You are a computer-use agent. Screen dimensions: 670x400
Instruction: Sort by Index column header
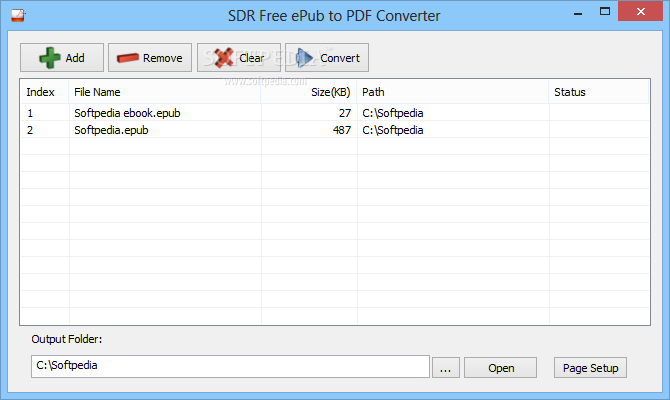44,92
